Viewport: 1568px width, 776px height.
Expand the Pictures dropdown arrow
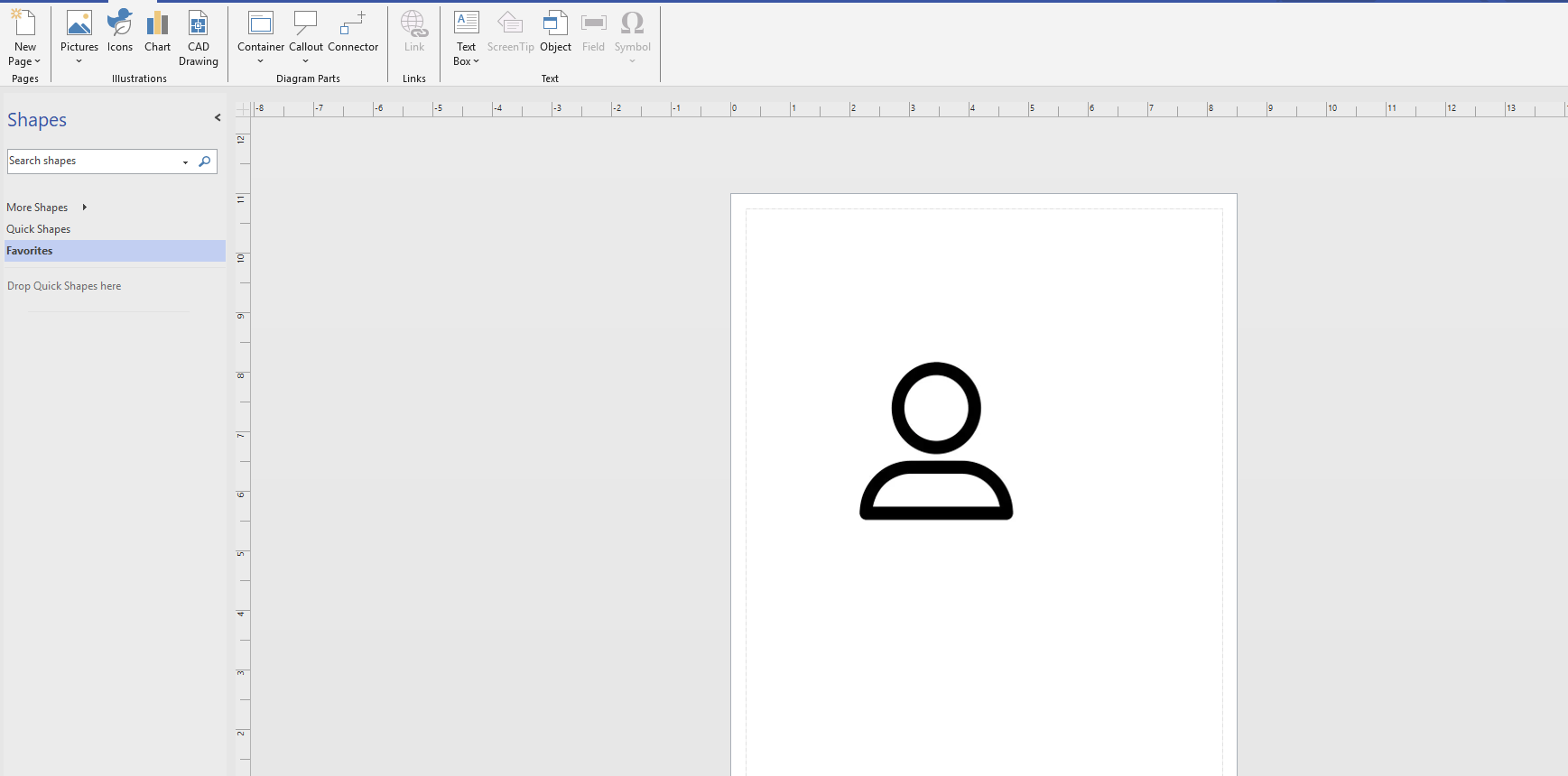pos(79,61)
